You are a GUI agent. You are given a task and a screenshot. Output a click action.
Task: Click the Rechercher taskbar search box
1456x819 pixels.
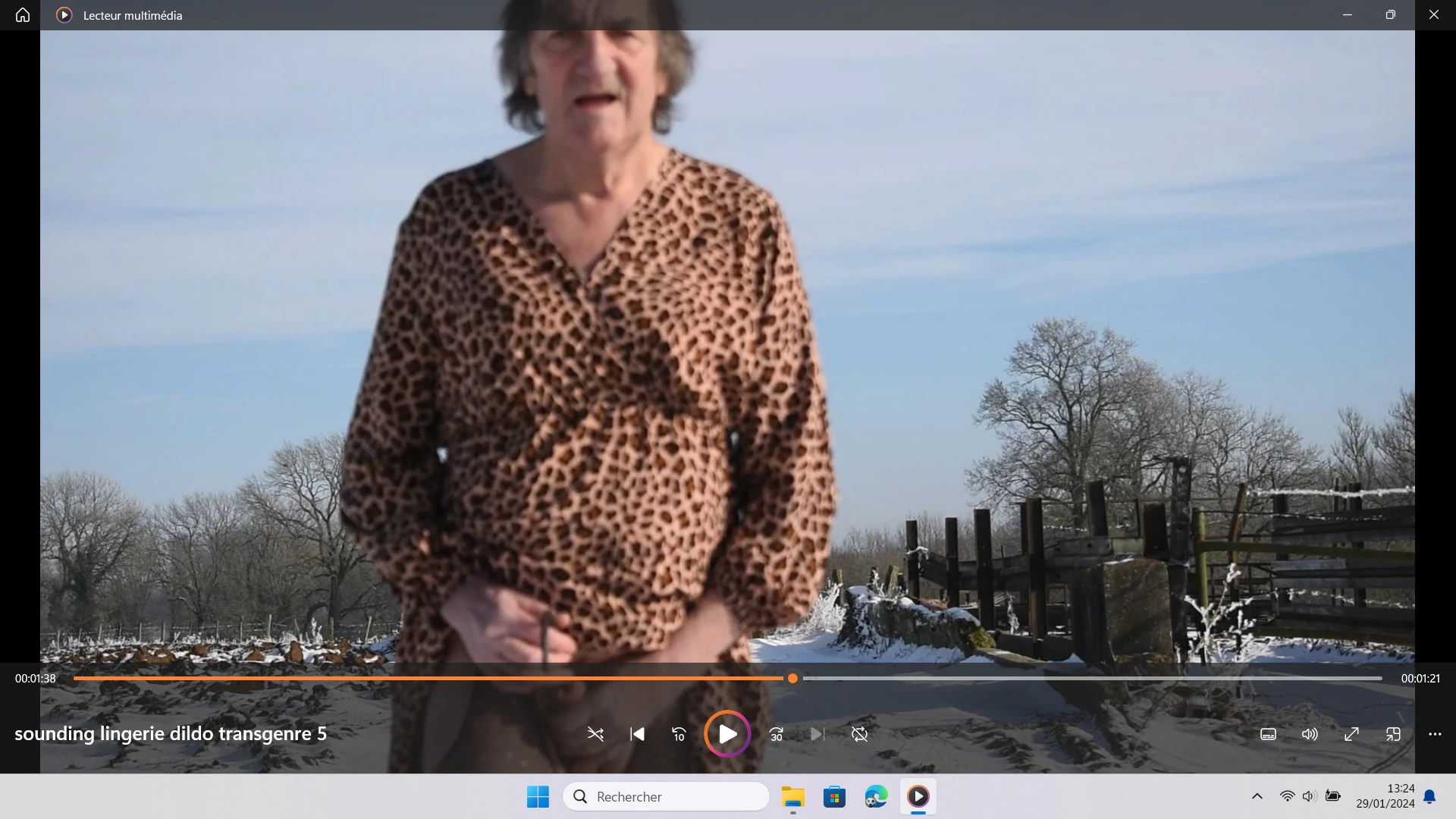click(x=666, y=796)
